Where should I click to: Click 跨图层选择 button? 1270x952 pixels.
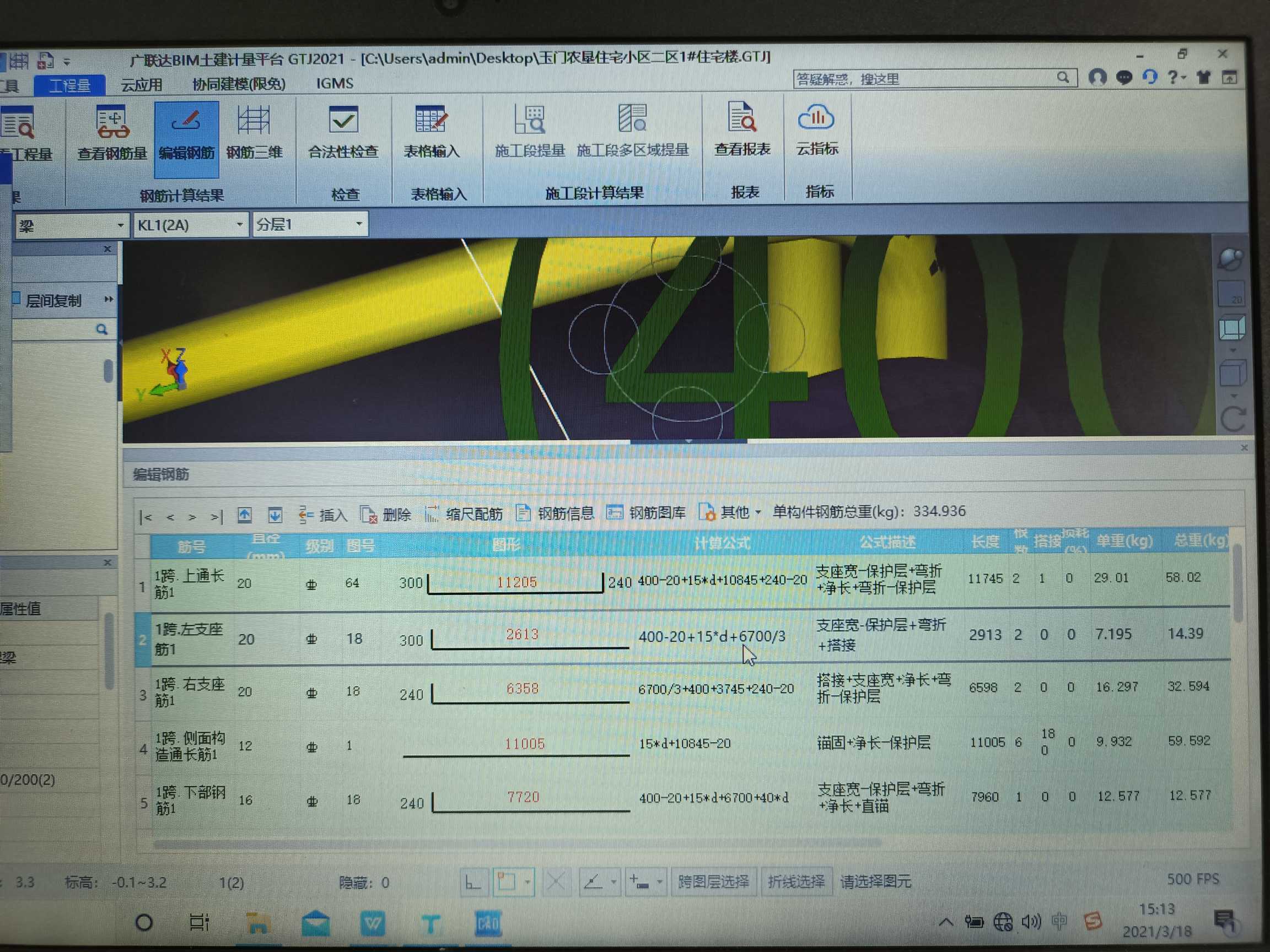coord(713,881)
